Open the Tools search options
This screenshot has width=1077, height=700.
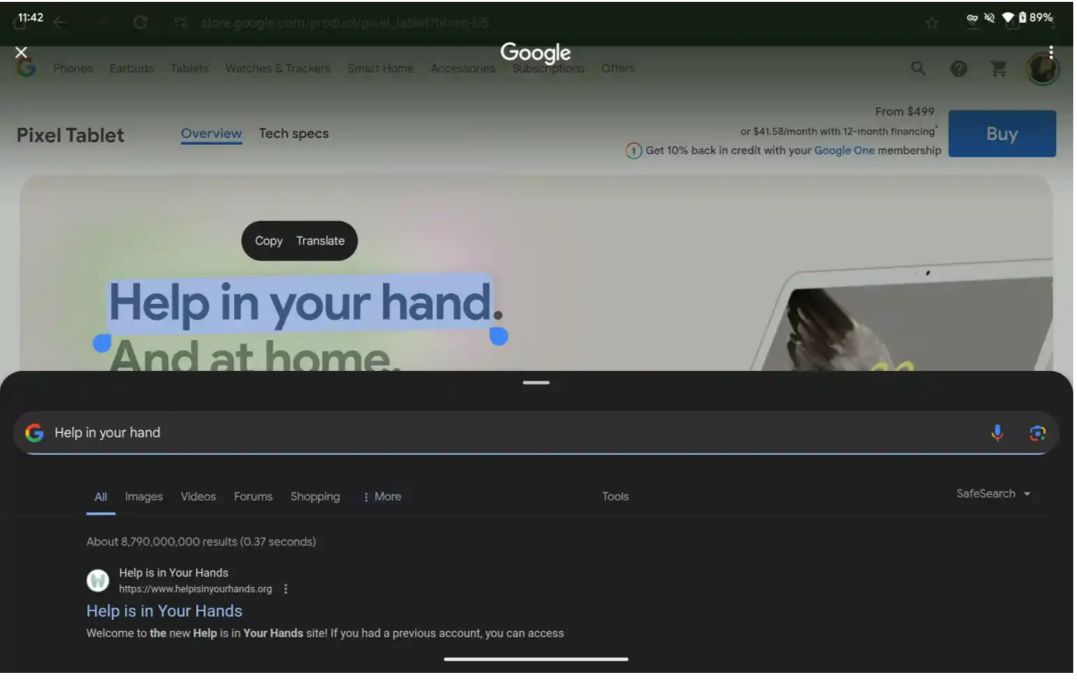click(x=615, y=497)
